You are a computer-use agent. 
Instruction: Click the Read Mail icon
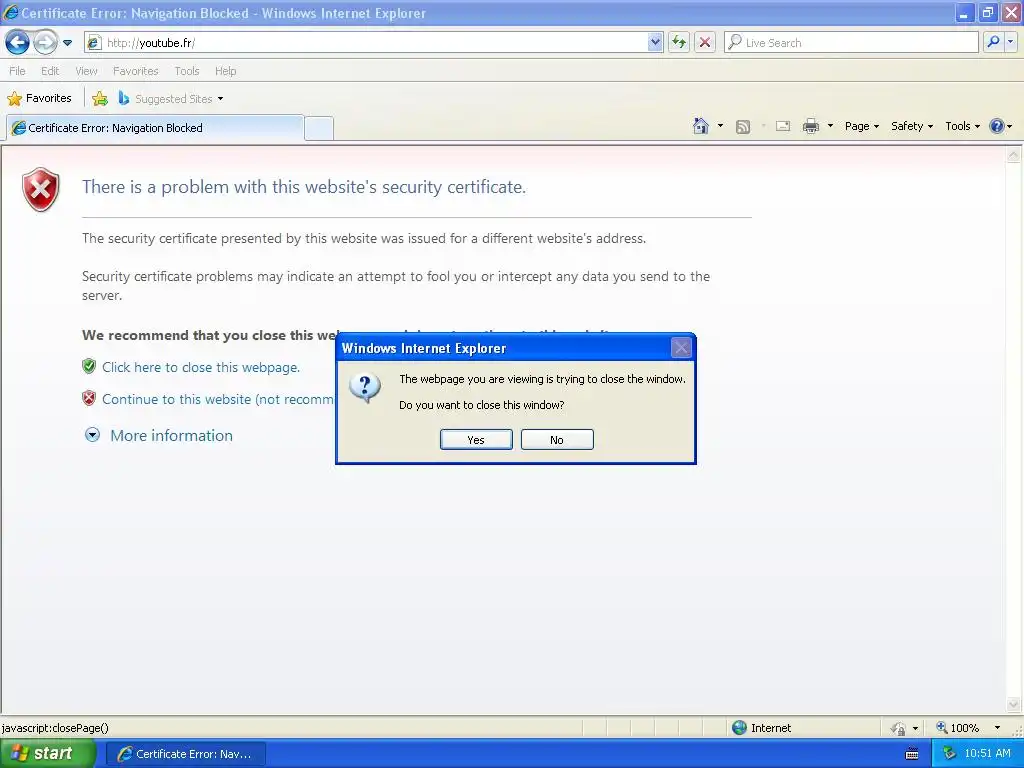tap(783, 126)
